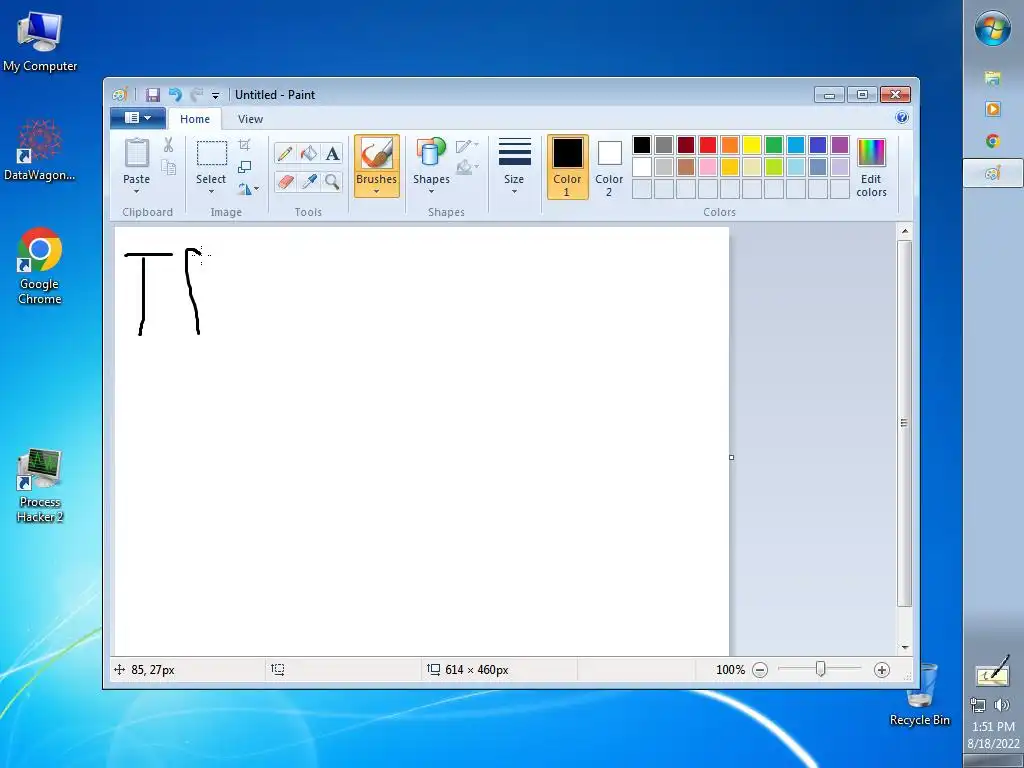Open the Paint file menu button
This screenshot has width=1024, height=768.
coord(138,118)
